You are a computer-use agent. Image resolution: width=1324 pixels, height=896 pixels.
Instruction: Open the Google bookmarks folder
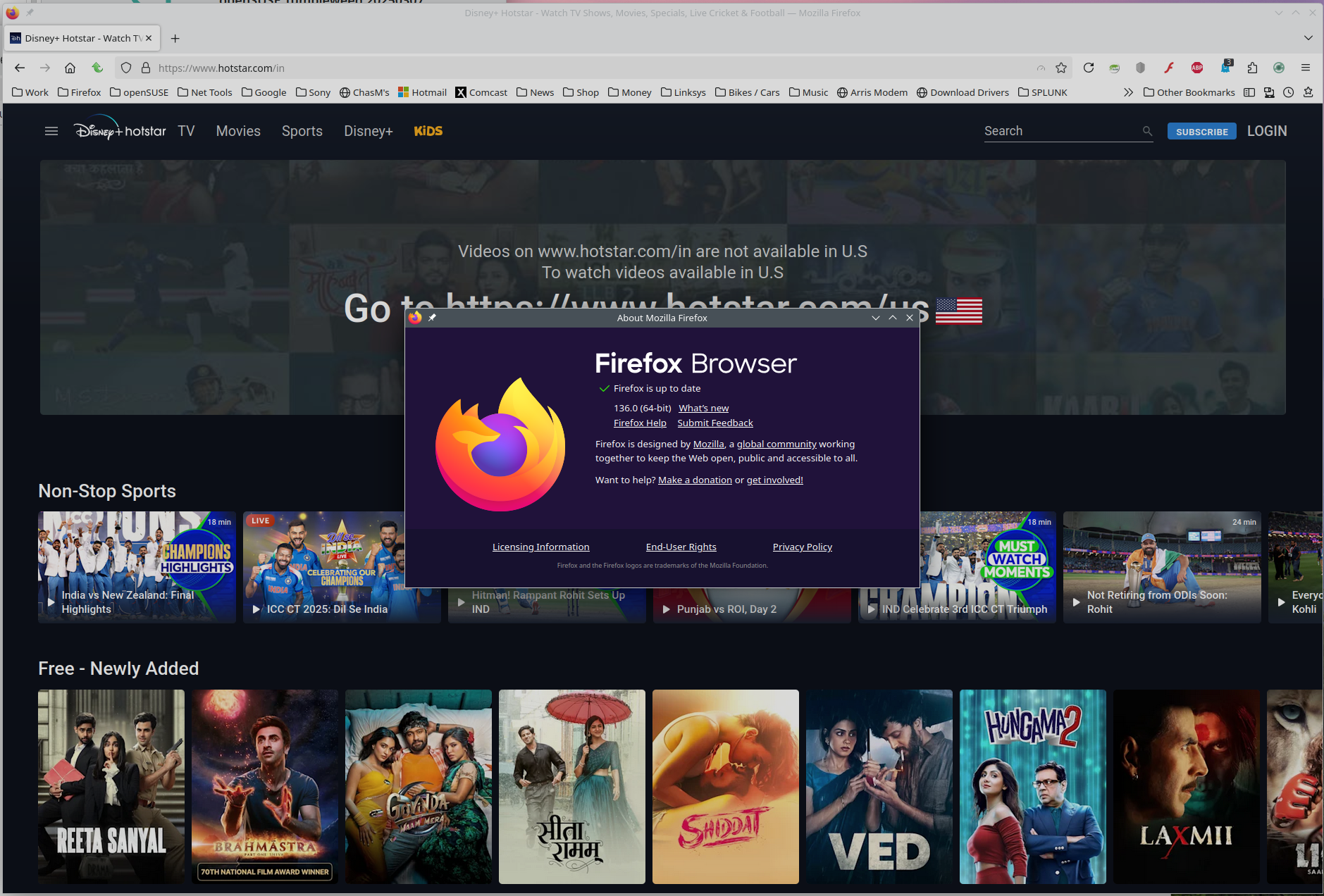(264, 92)
